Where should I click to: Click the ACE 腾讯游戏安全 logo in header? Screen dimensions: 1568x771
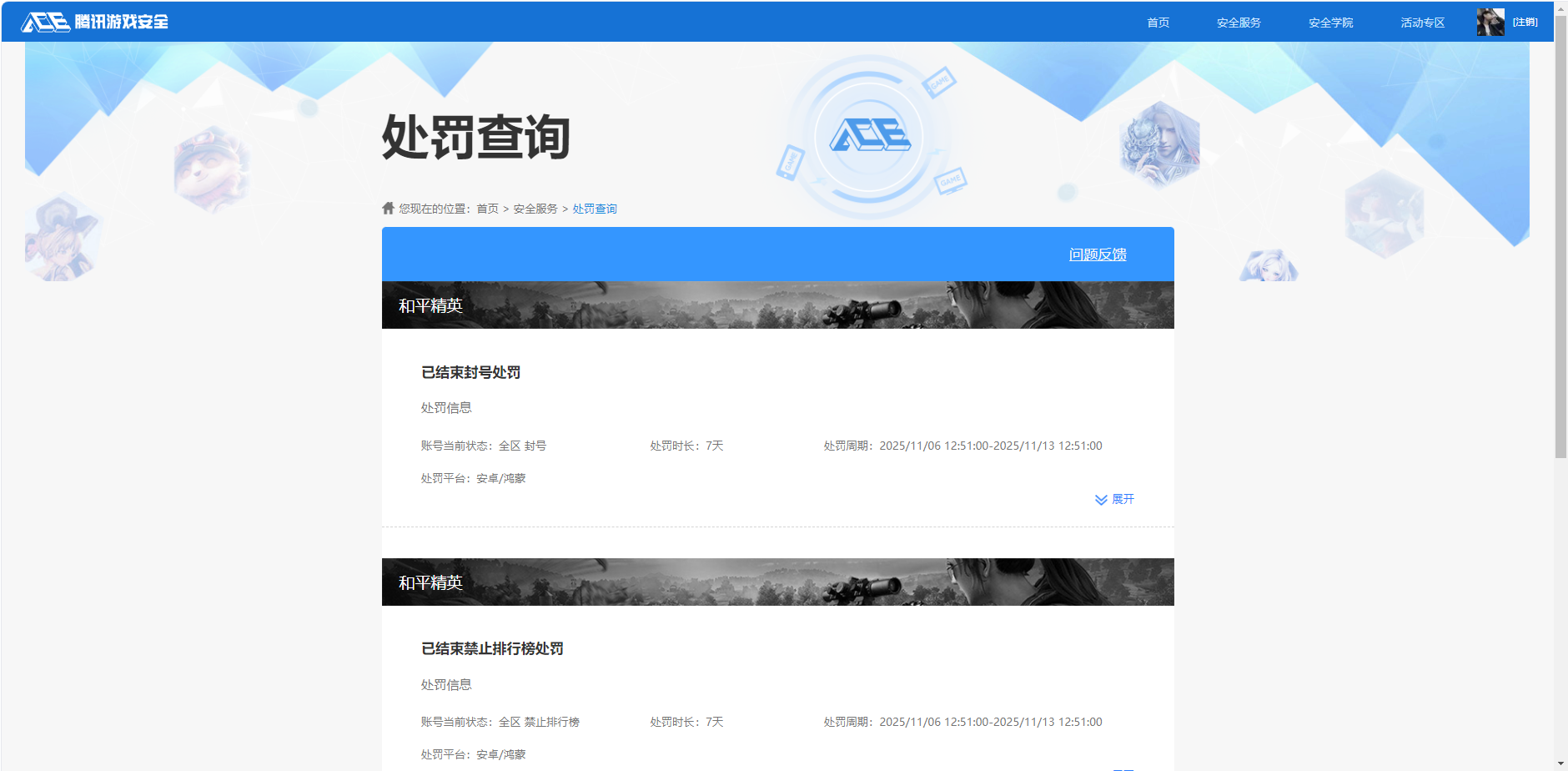(94, 22)
